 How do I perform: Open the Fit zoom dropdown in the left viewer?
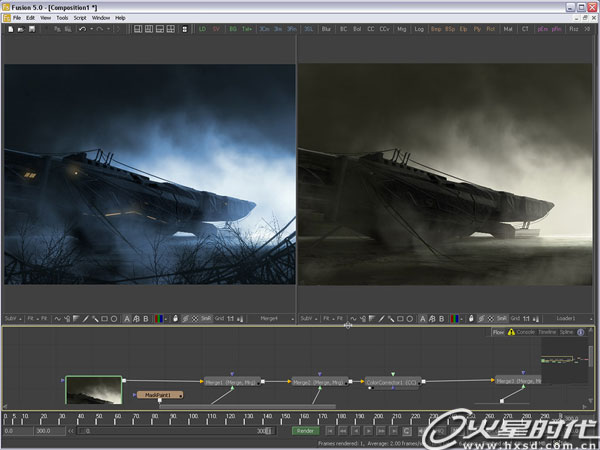[33, 318]
